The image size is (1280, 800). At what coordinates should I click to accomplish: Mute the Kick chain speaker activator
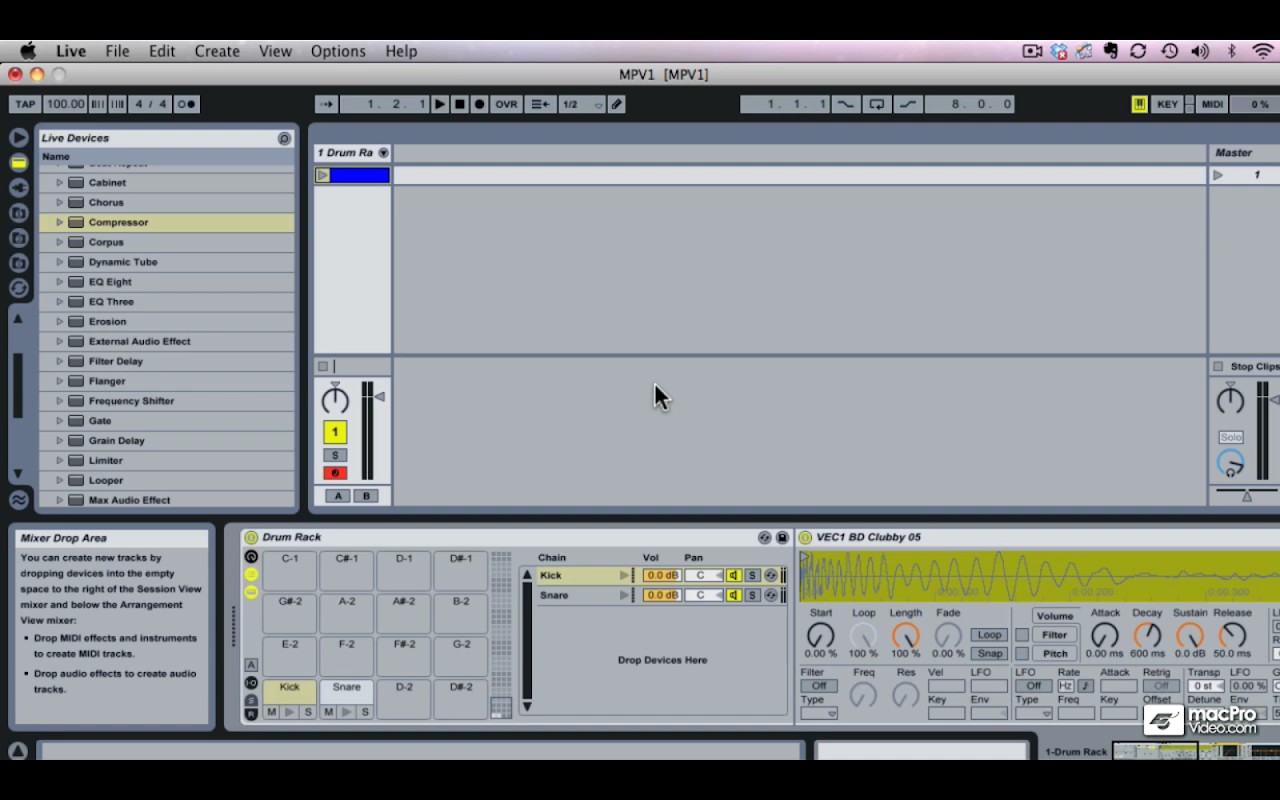(x=734, y=575)
